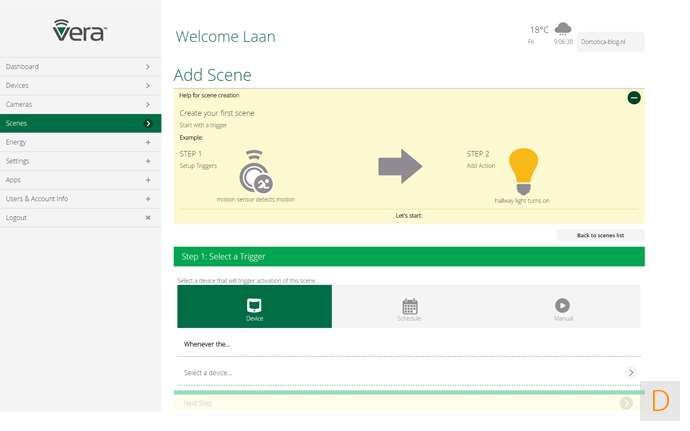Click the motion sensor trigger icon
Image resolution: width=690 pixels, height=431 pixels.
click(255, 172)
